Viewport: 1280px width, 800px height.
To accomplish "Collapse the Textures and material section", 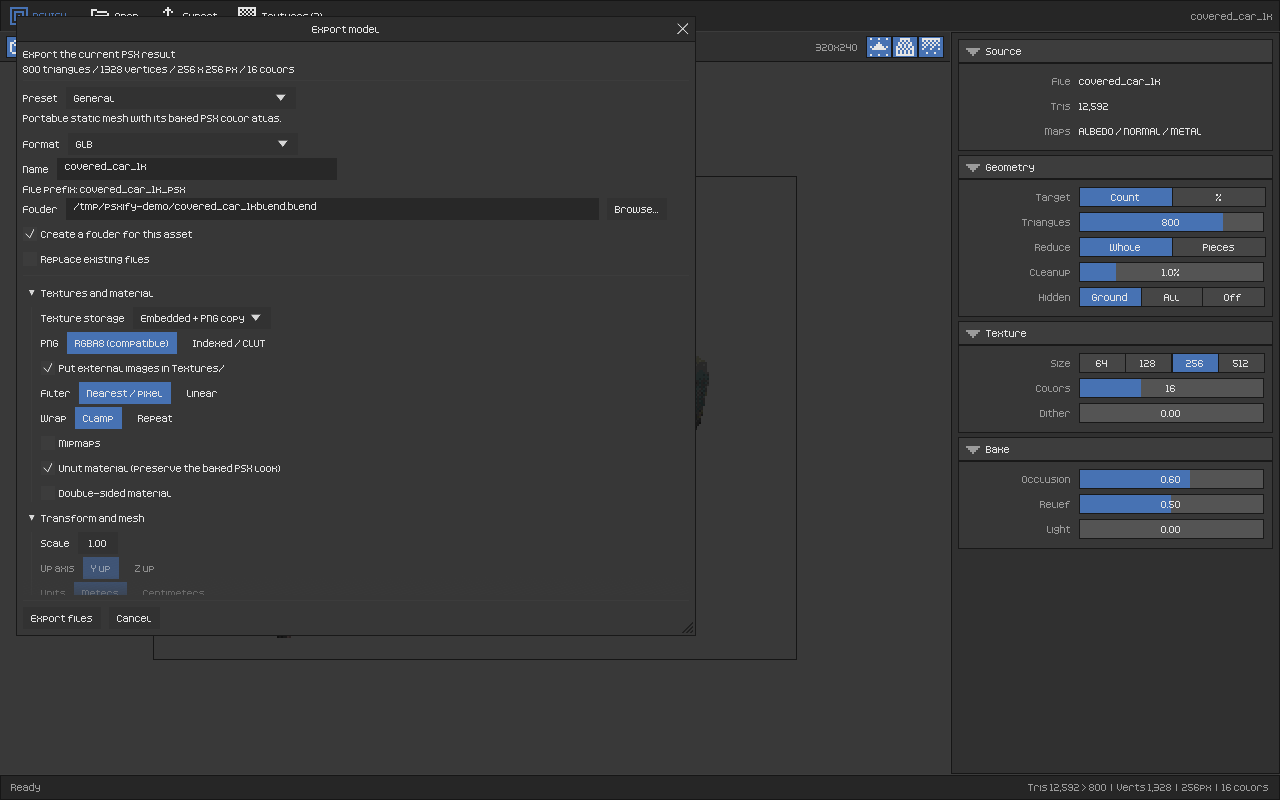I will pyautogui.click(x=32, y=293).
